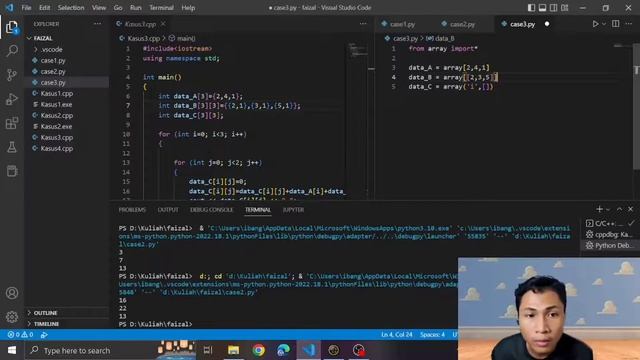The height and width of the screenshot is (360, 640).
Task: Open File Explorer from taskbar
Action: pyautogui.click(x=233, y=350)
